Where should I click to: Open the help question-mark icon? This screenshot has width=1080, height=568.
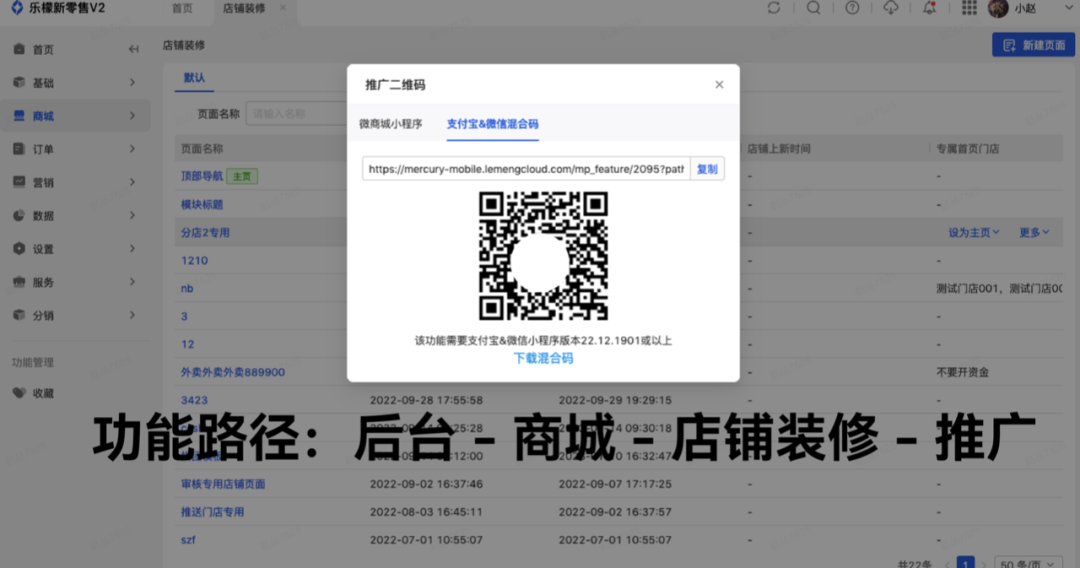(x=852, y=8)
